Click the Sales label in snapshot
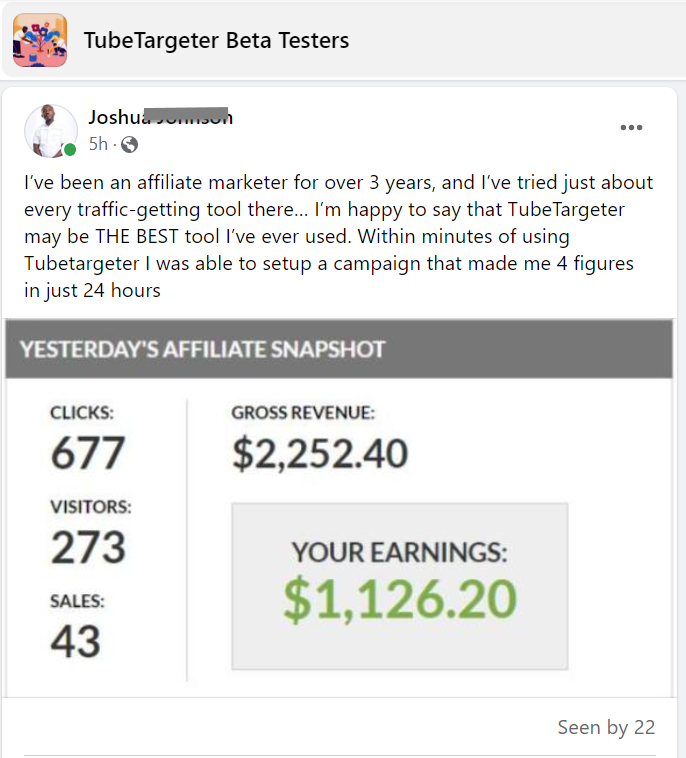Screen dimensions: 686x758 (x=77, y=601)
